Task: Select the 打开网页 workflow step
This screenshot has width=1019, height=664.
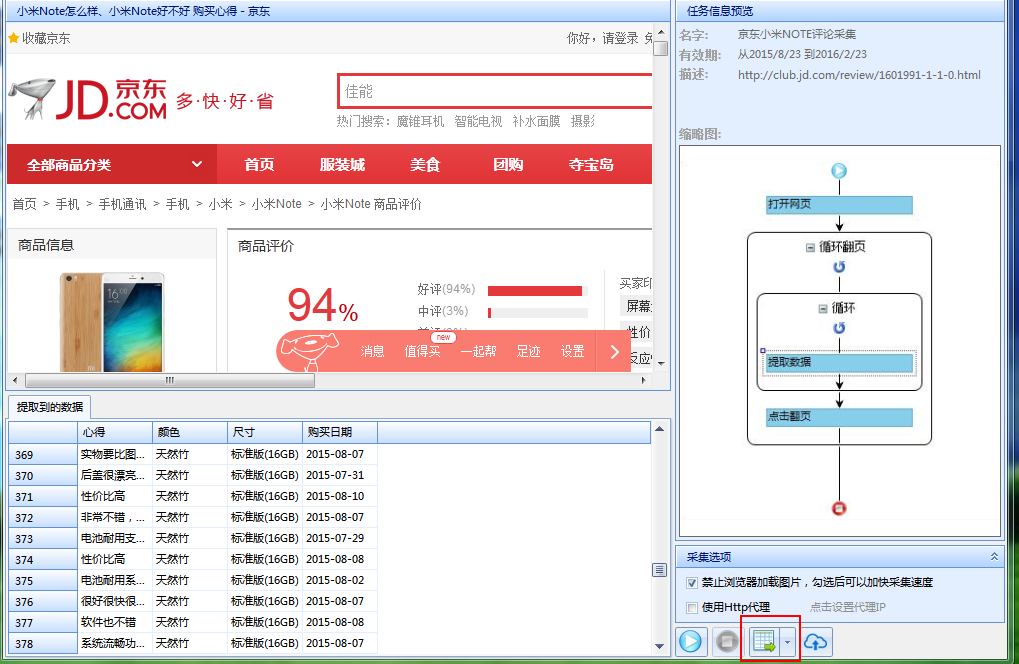Action: pos(839,205)
